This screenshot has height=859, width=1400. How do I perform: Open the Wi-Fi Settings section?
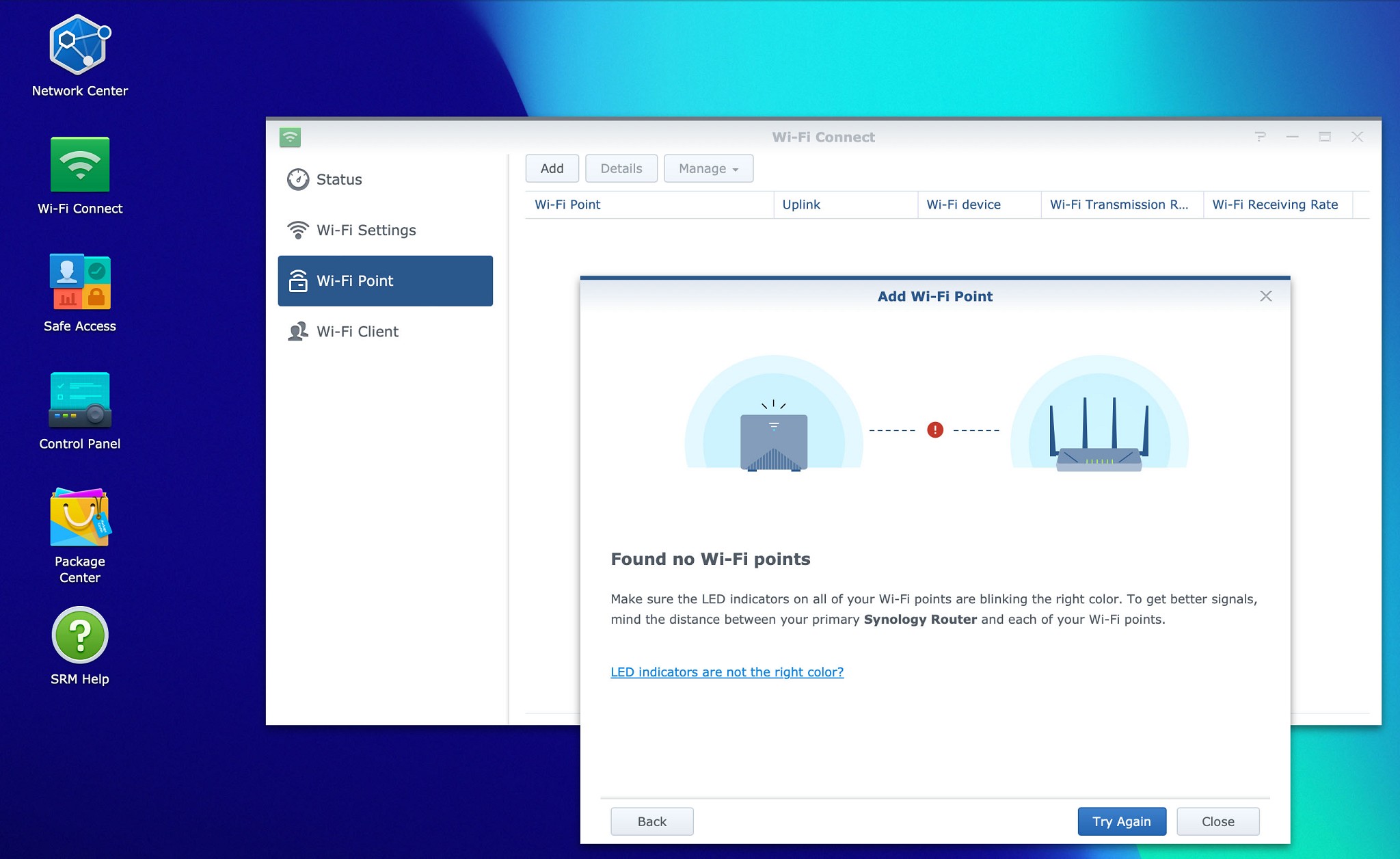pos(366,230)
